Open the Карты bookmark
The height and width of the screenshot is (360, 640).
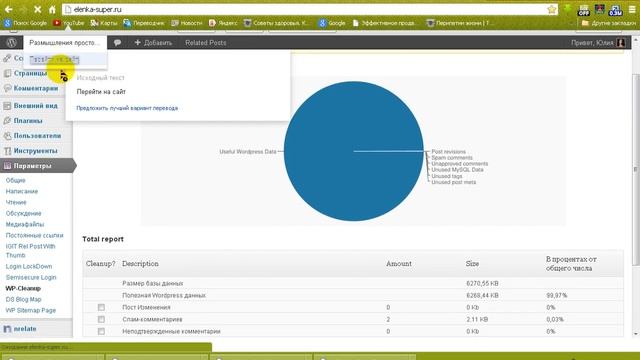(104, 23)
